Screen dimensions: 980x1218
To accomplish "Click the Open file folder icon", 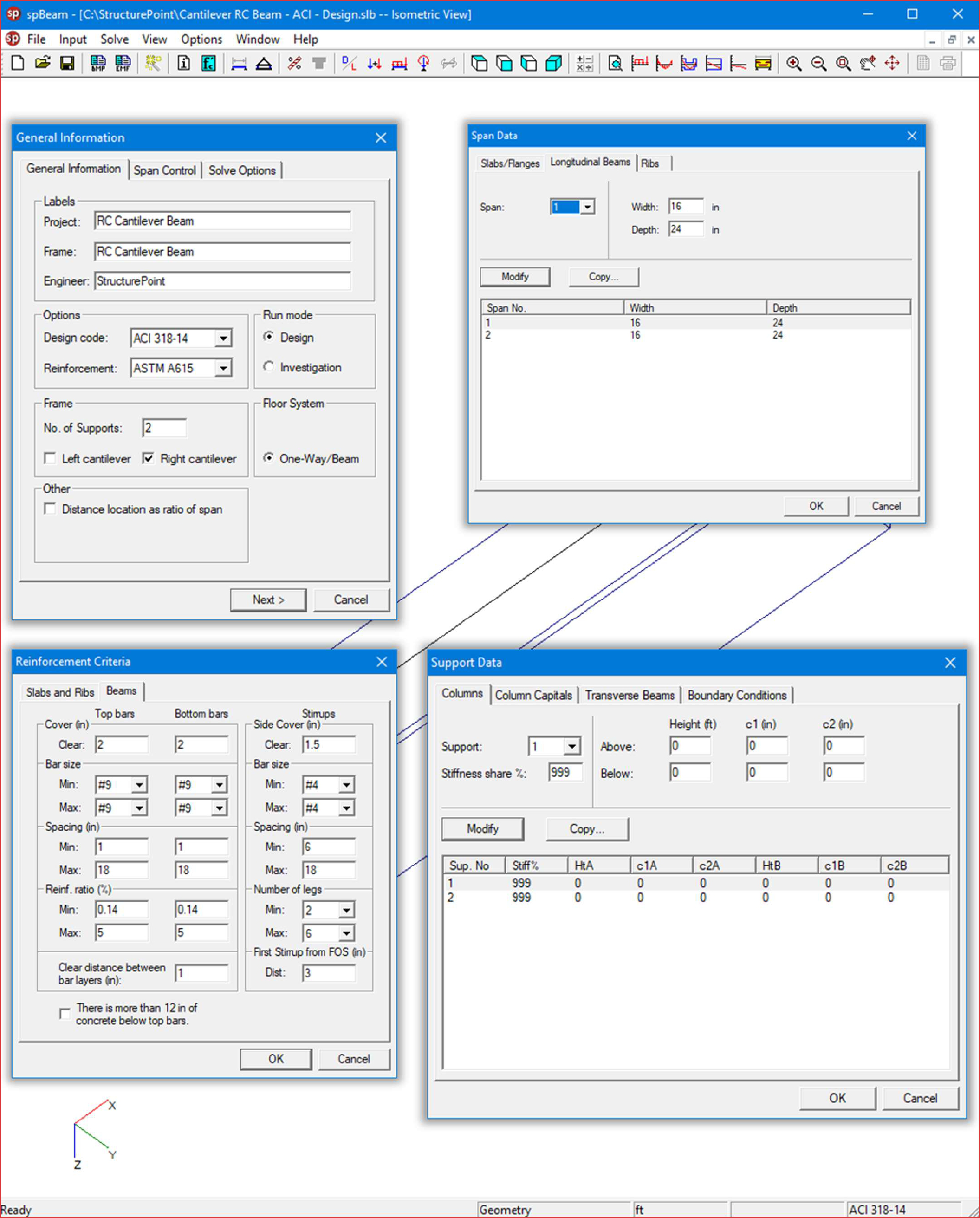I will click(42, 63).
